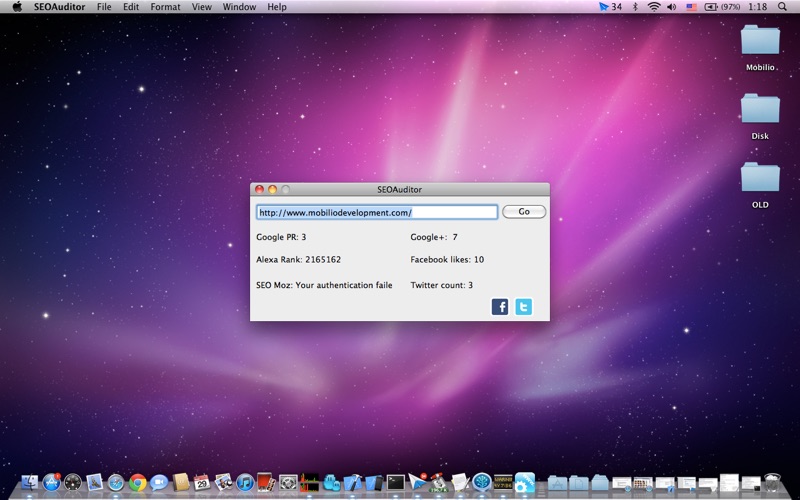The height and width of the screenshot is (500, 800).
Task: Click the SEOAuditor window title bar
Action: click(x=399, y=189)
